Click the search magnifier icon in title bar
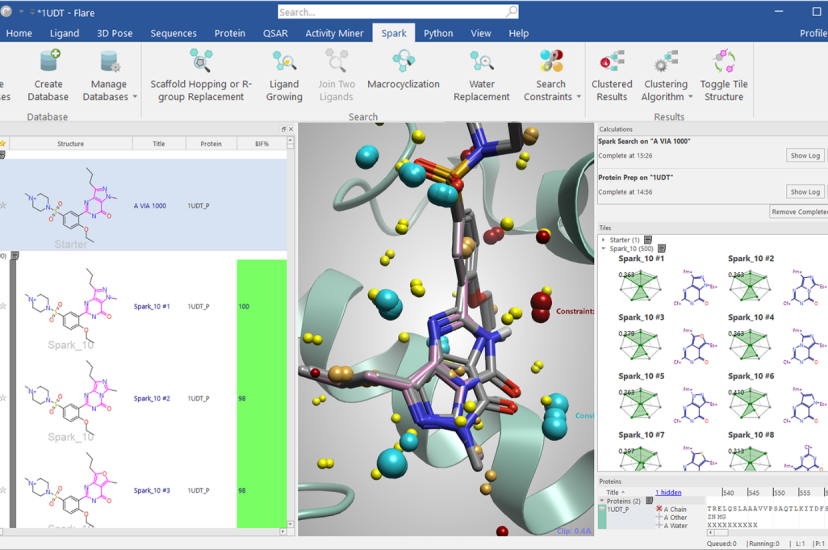The height and width of the screenshot is (550, 828). (x=511, y=12)
